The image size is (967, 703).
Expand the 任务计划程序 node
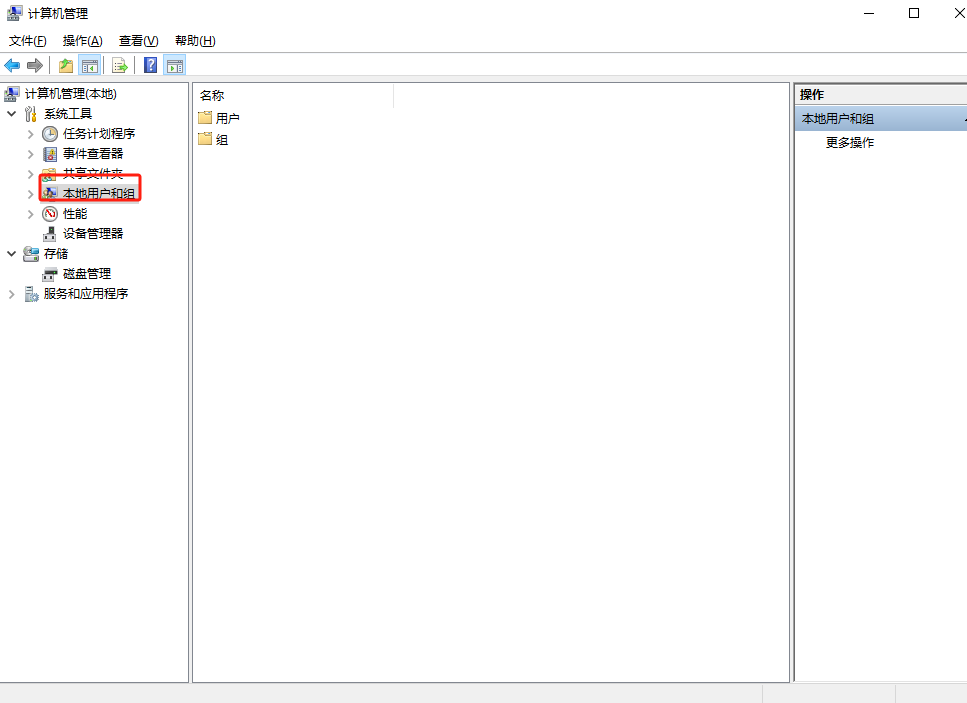[x=30, y=134]
